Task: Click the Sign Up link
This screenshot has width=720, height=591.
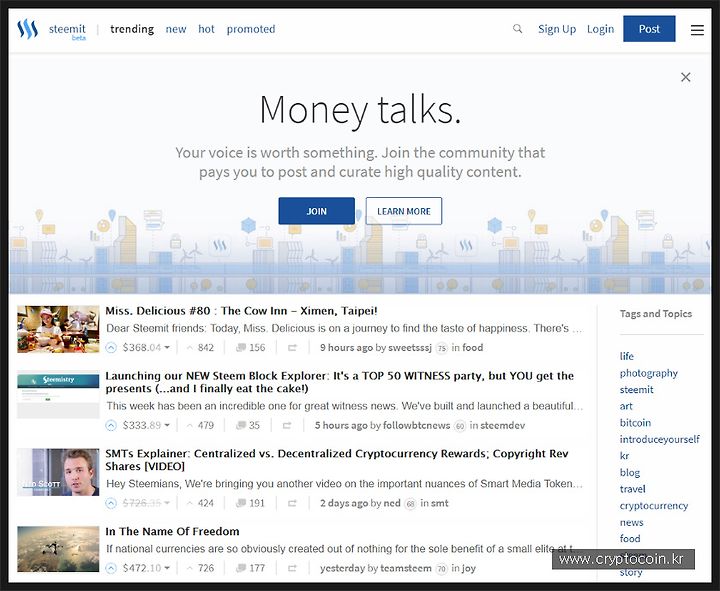Action: 557,29
